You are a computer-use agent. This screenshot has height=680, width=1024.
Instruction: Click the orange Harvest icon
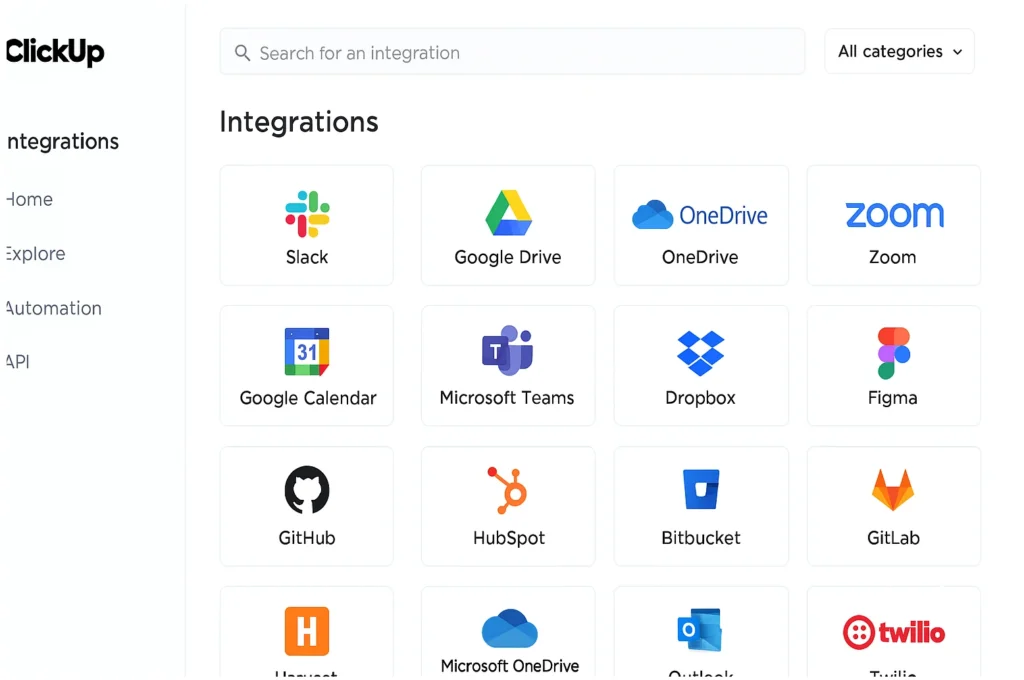point(307,631)
